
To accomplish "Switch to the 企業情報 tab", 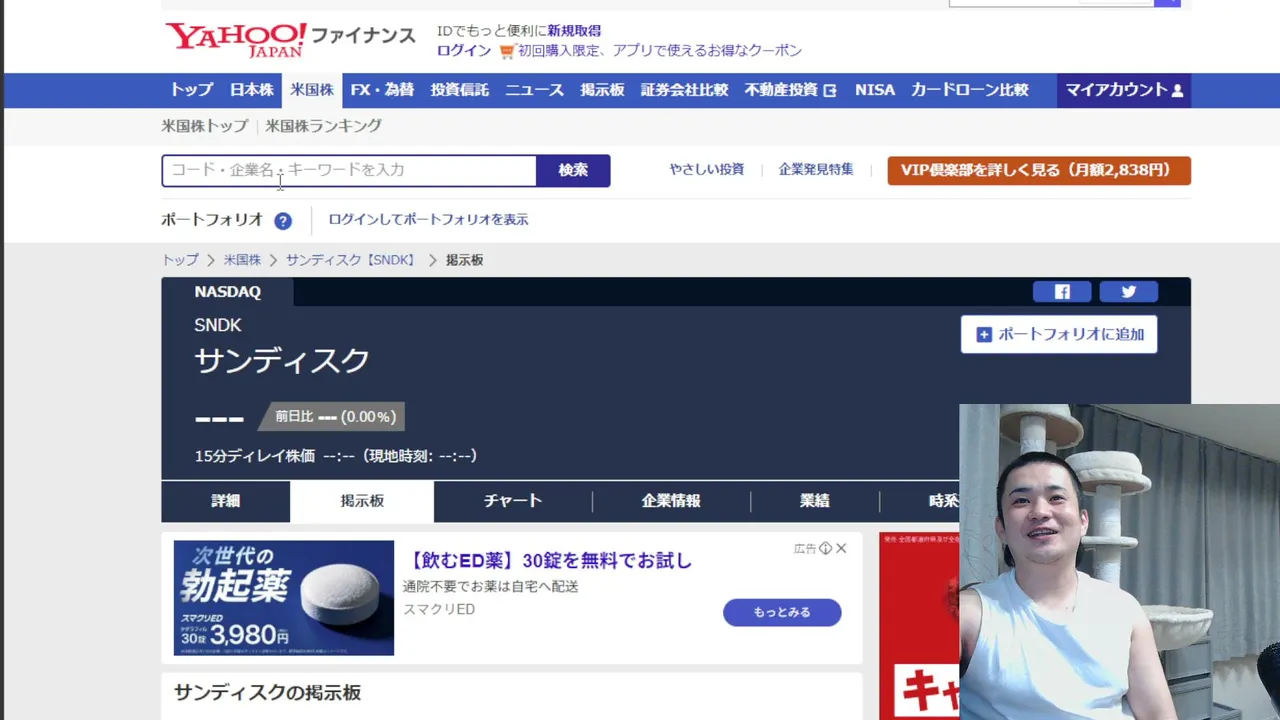I will coord(671,501).
